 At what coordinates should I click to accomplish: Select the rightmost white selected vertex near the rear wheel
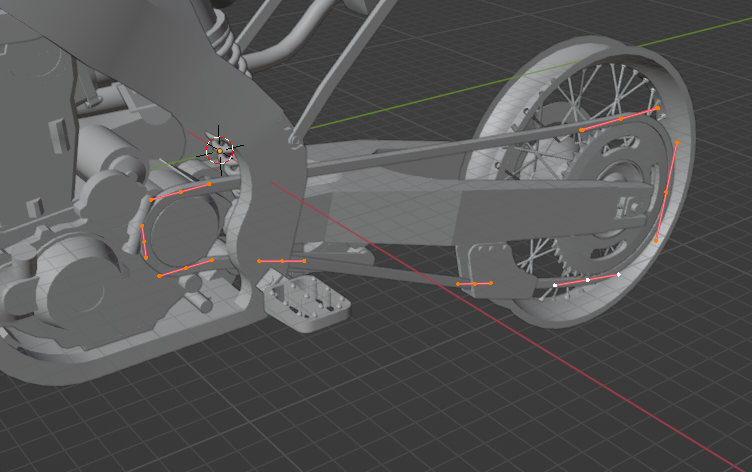pyautogui.click(x=619, y=275)
